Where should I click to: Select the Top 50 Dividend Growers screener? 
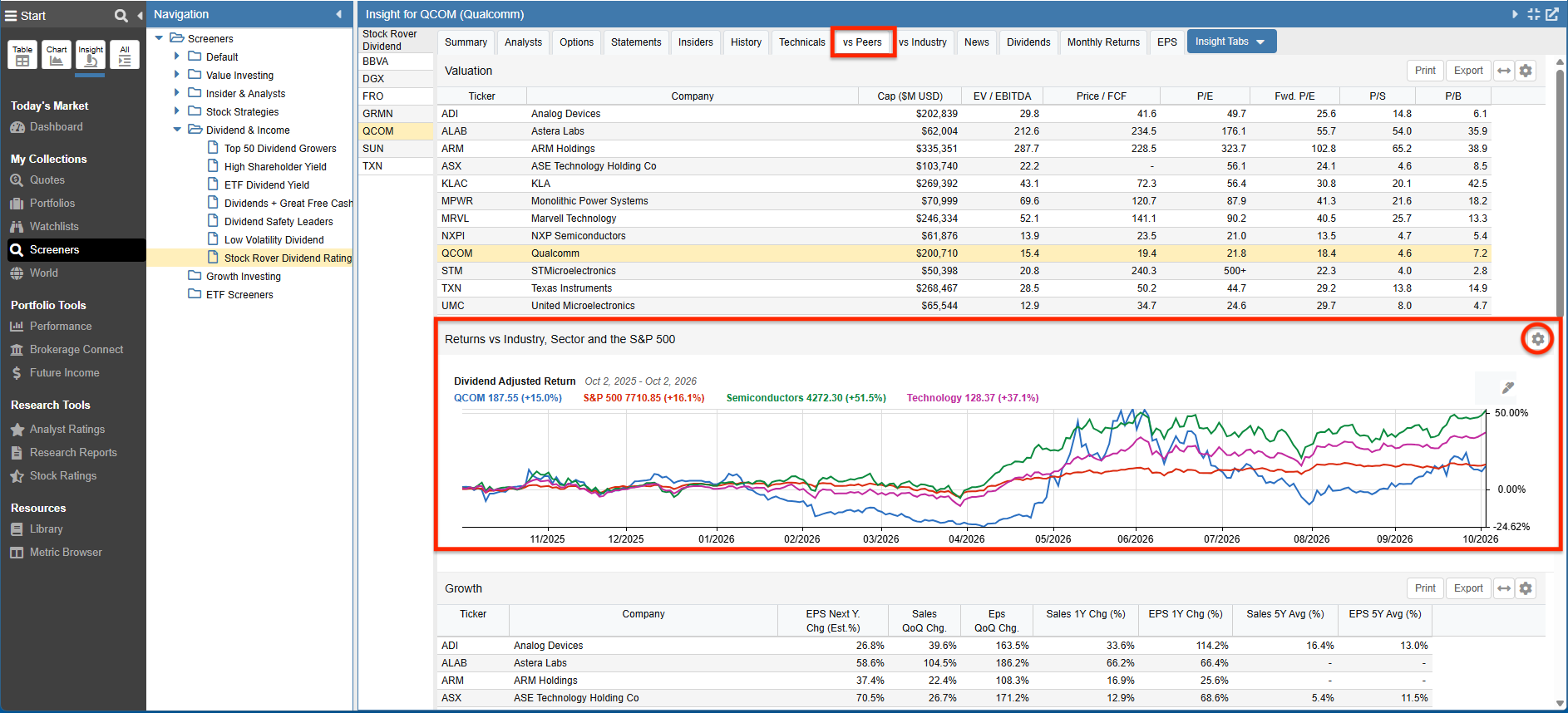(280, 149)
